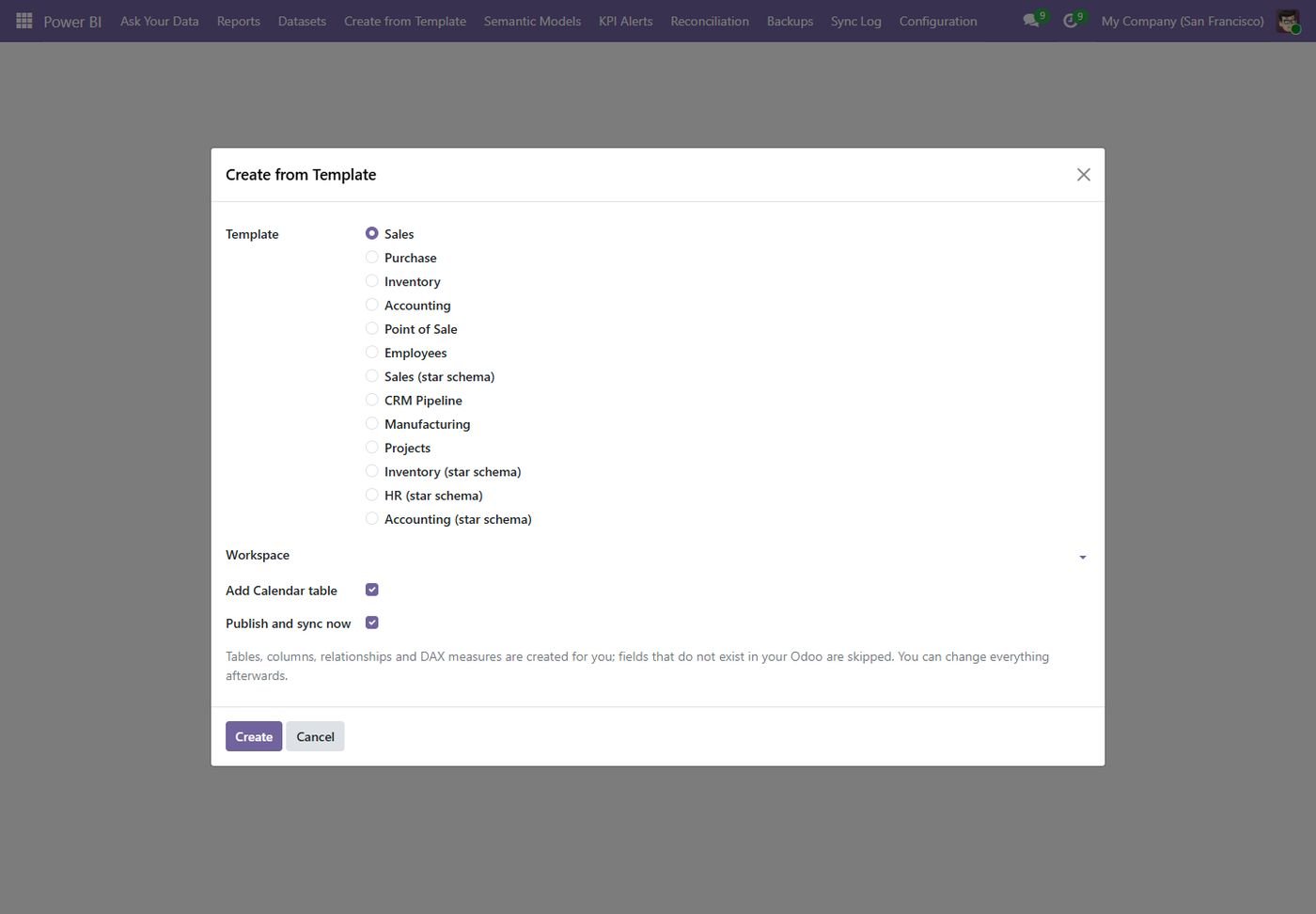Open the Datasets menu item

click(302, 21)
